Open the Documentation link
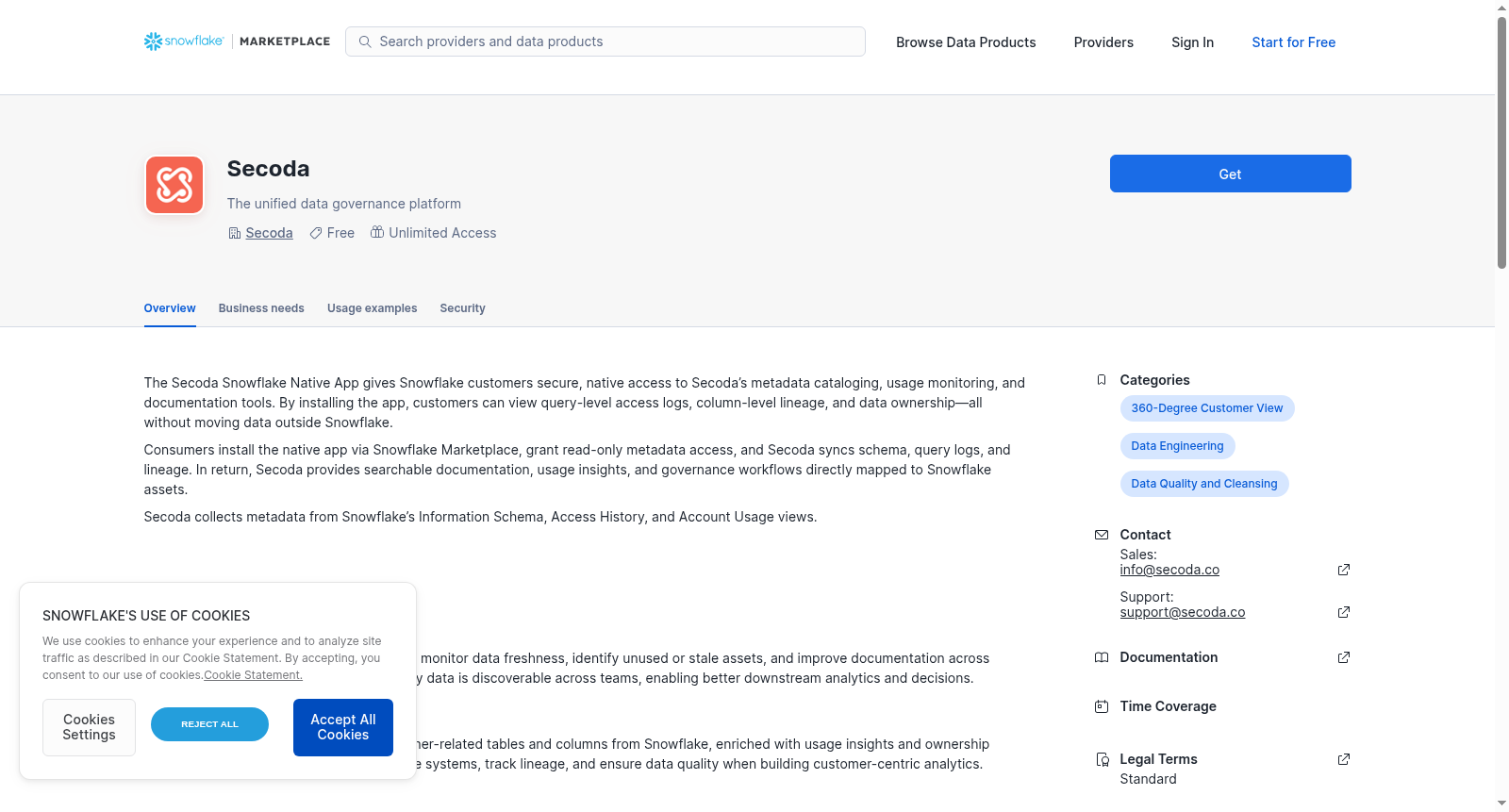 (x=1169, y=657)
